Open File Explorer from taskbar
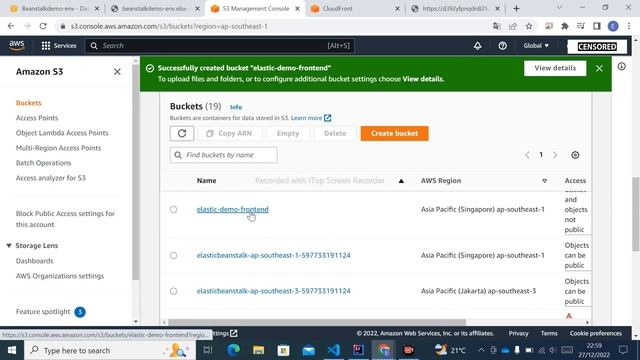Screen dimensions: 640x360 (x=258, y=350)
